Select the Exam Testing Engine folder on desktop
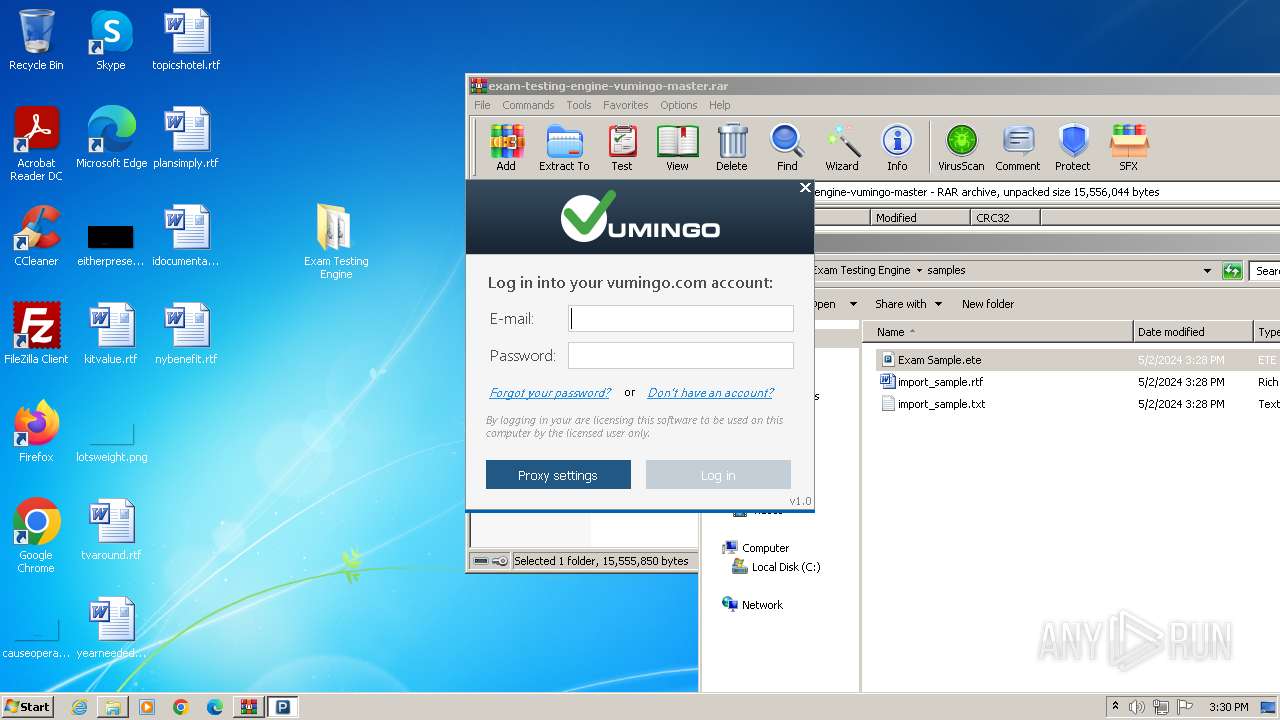The height and width of the screenshot is (720, 1280). 336,241
